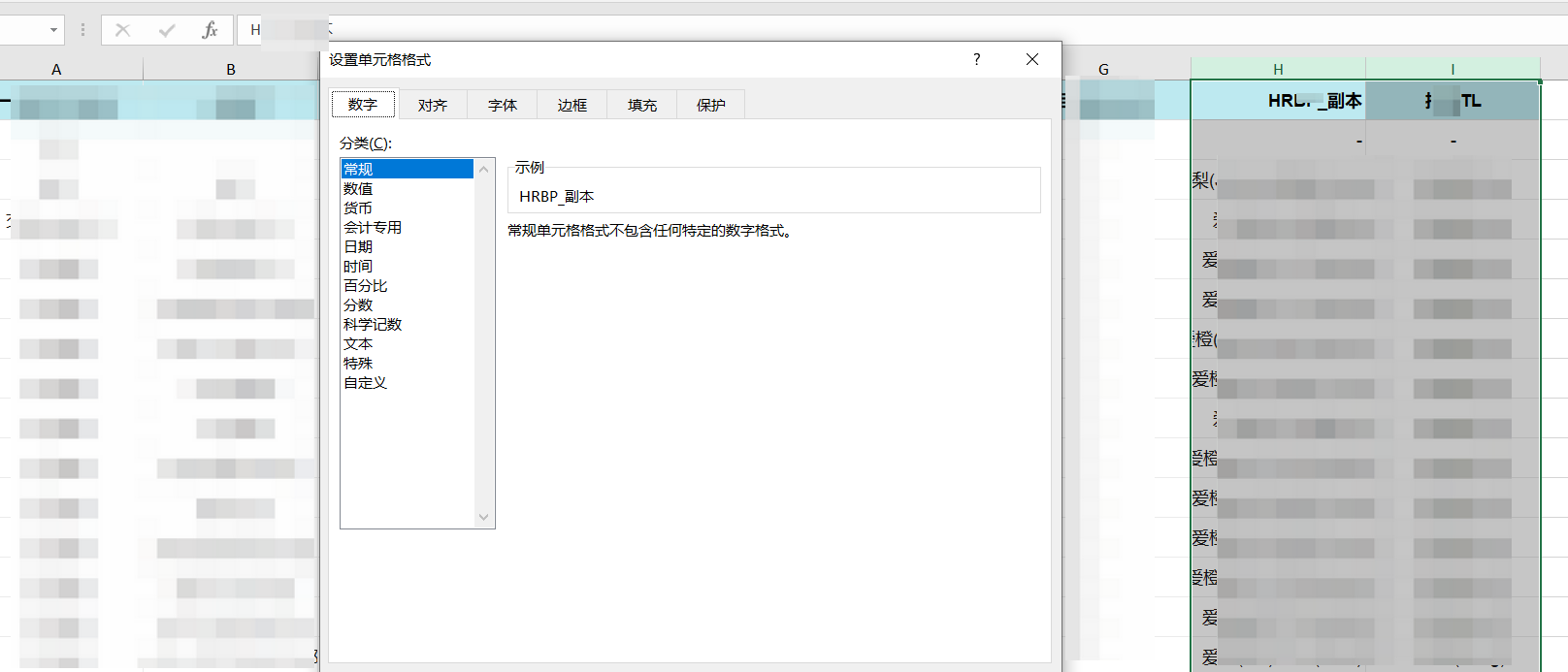Click column A header

coord(56,69)
